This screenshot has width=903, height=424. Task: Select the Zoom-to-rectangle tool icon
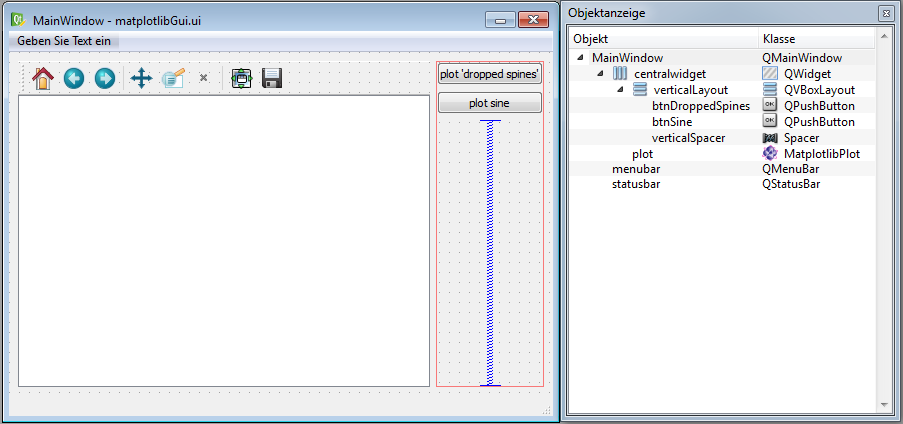[173, 78]
